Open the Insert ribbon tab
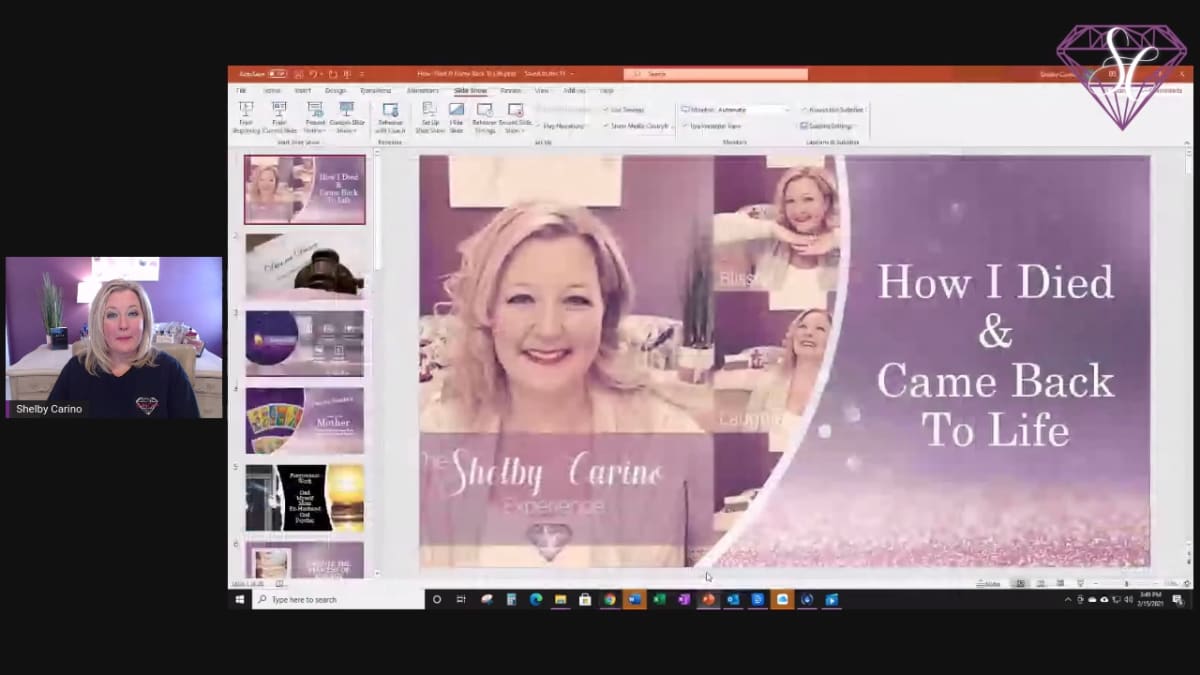The width and height of the screenshot is (1200, 675). tap(302, 90)
